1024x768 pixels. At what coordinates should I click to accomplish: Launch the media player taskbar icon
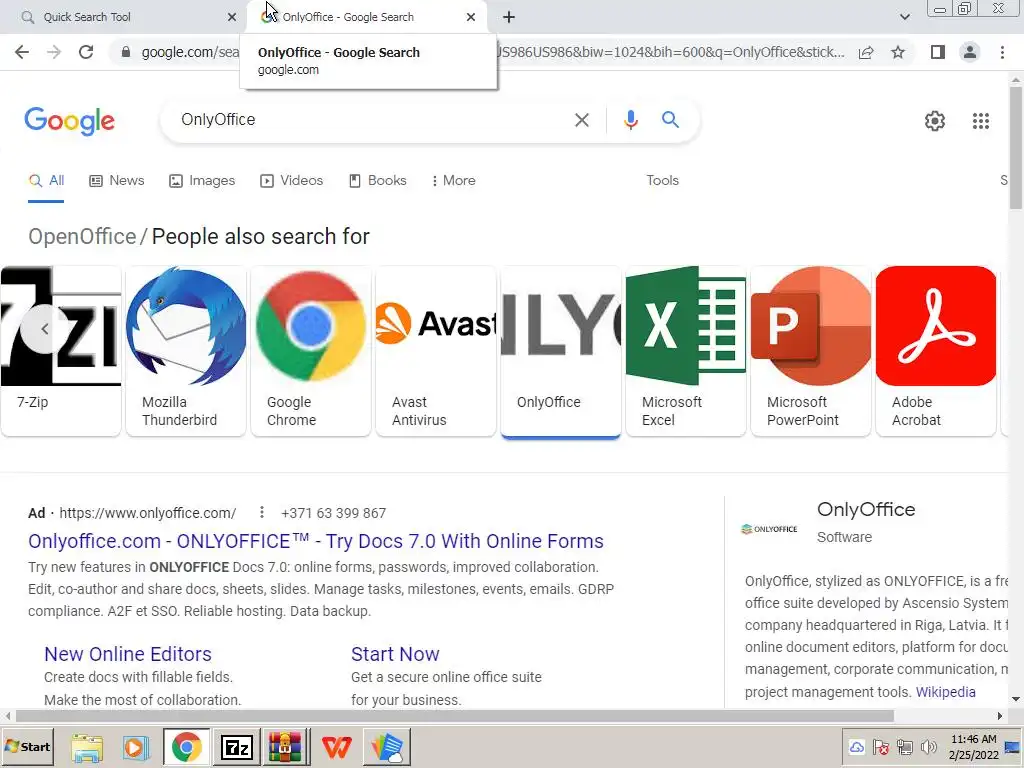pos(136,748)
